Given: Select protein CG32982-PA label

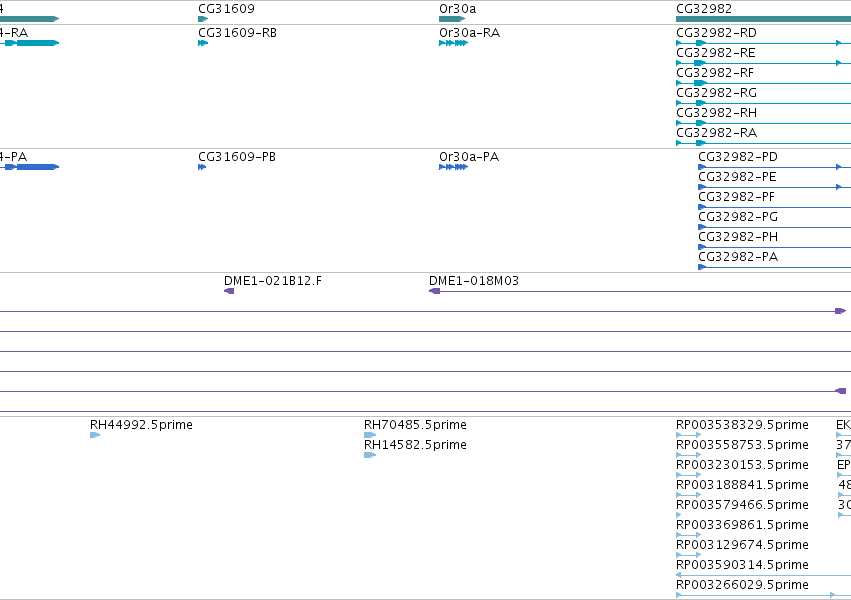Looking at the screenshot, I should [738, 257].
